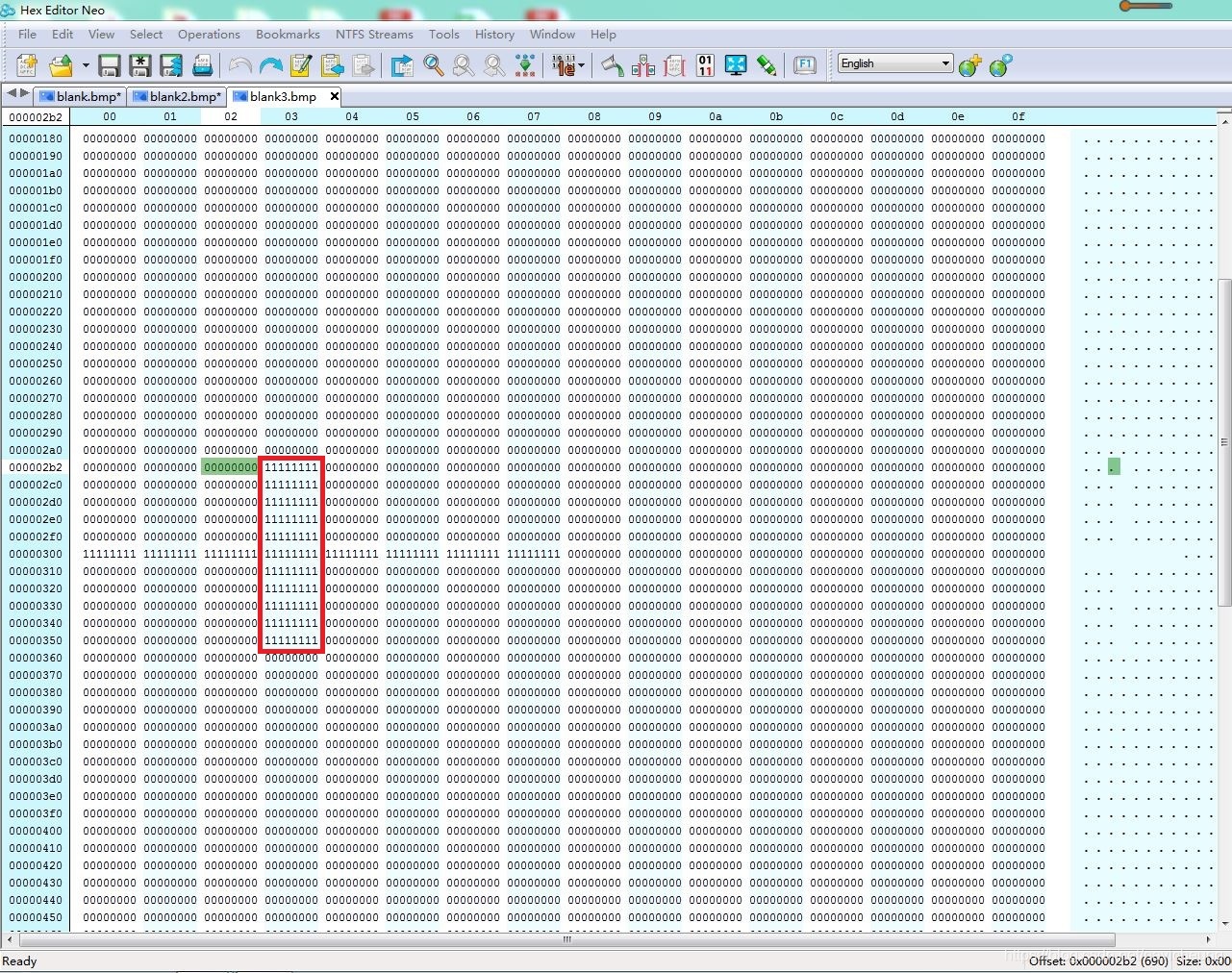Click the New file icon
The height and width of the screenshot is (973, 1232).
[x=27, y=65]
